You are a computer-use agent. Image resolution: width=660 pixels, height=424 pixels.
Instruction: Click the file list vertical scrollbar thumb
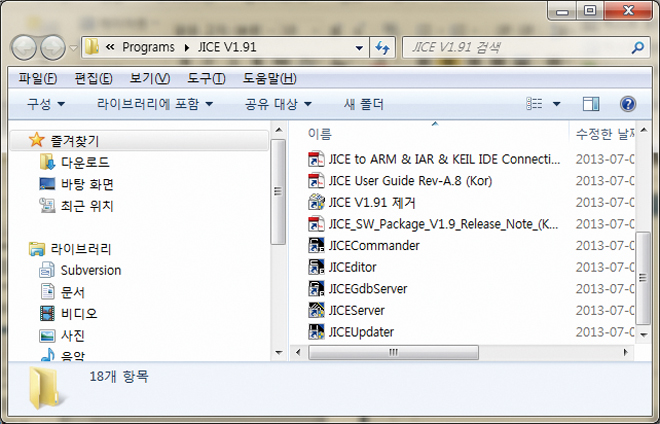pyautogui.click(x=643, y=278)
